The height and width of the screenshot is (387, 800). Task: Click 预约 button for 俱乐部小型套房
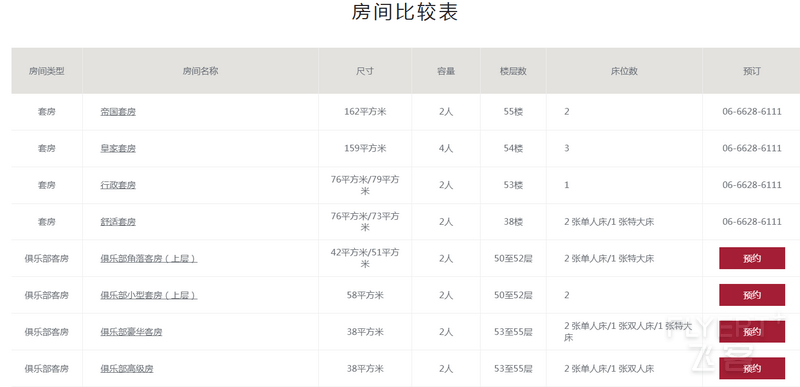(x=752, y=295)
